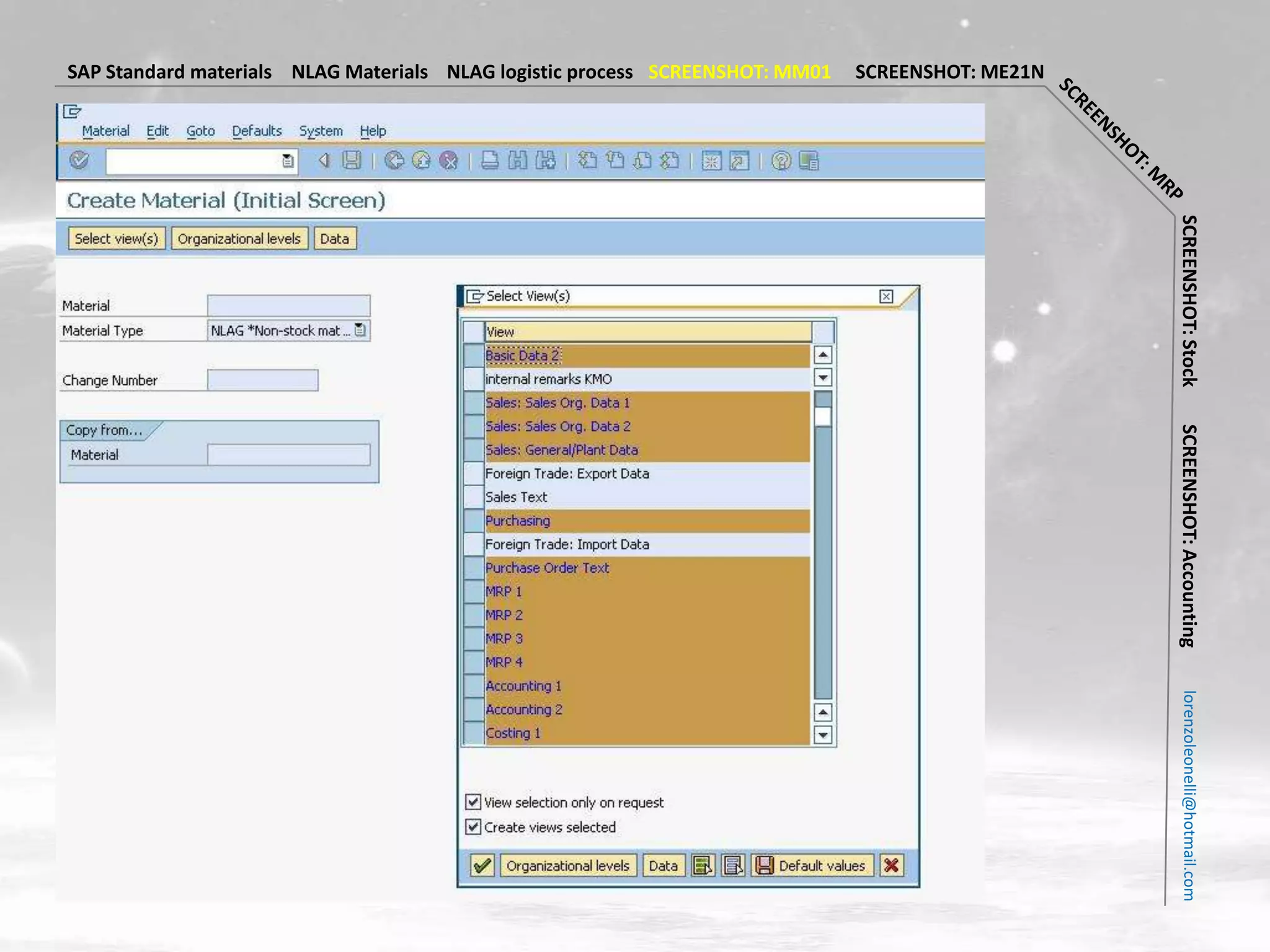Click Organizational levels button in the main application toolbar
This screenshot has height=952, width=1270.
coord(239,239)
